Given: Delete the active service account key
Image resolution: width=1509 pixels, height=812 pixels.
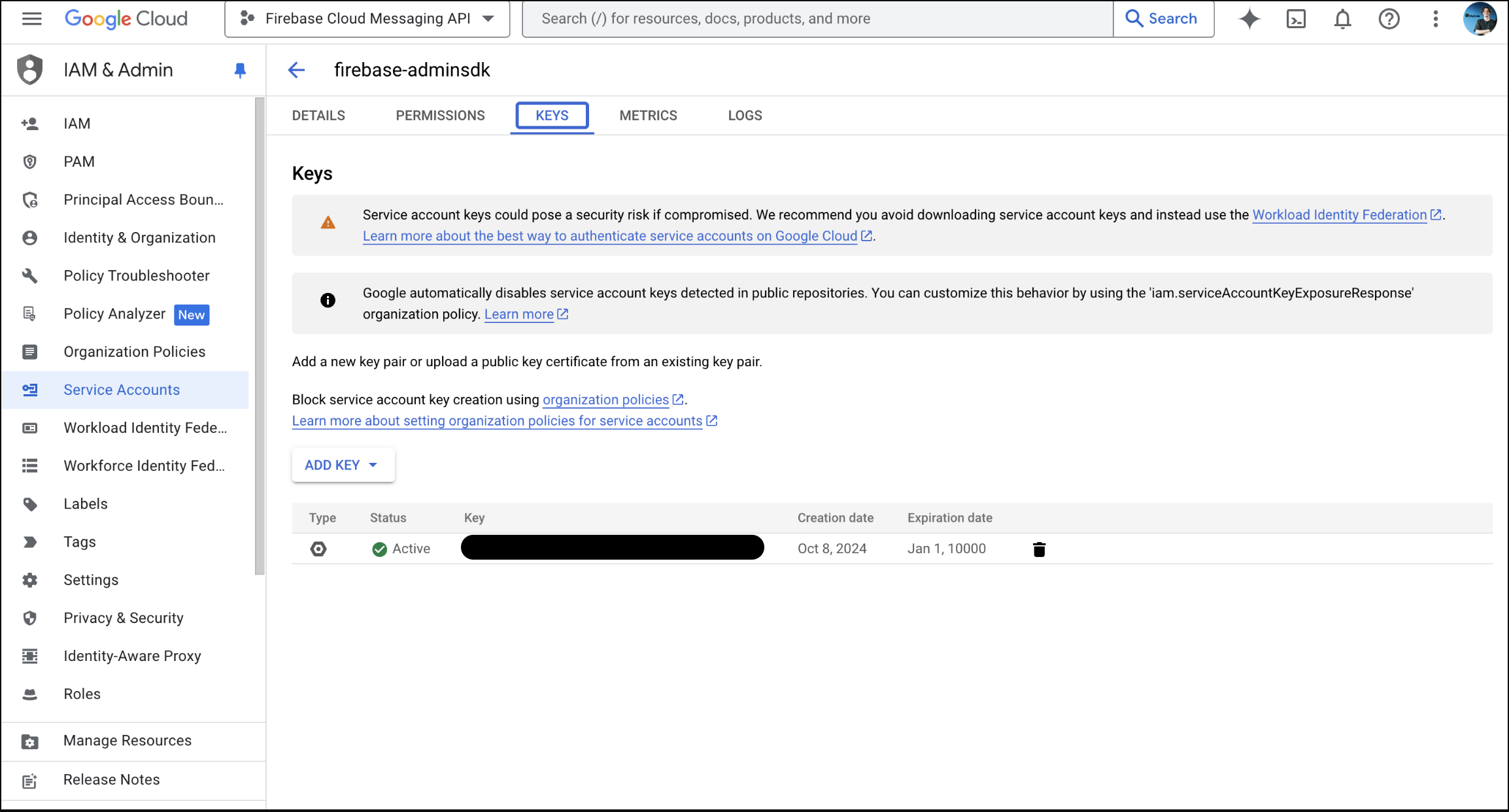Looking at the screenshot, I should pyautogui.click(x=1039, y=549).
